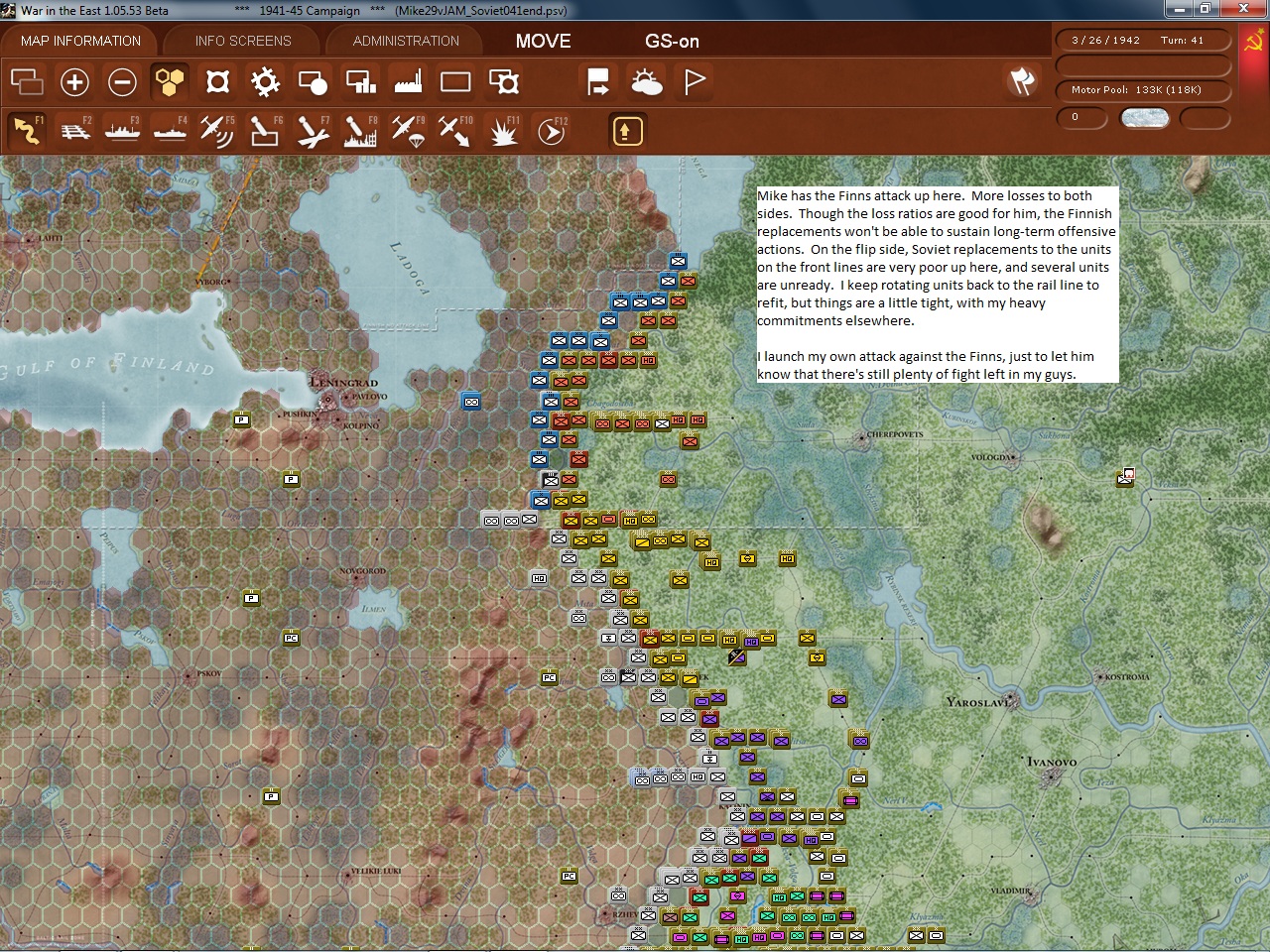
Task: Select the F3 naval transport mode
Action: pyautogui.click(x=122, y=130)
